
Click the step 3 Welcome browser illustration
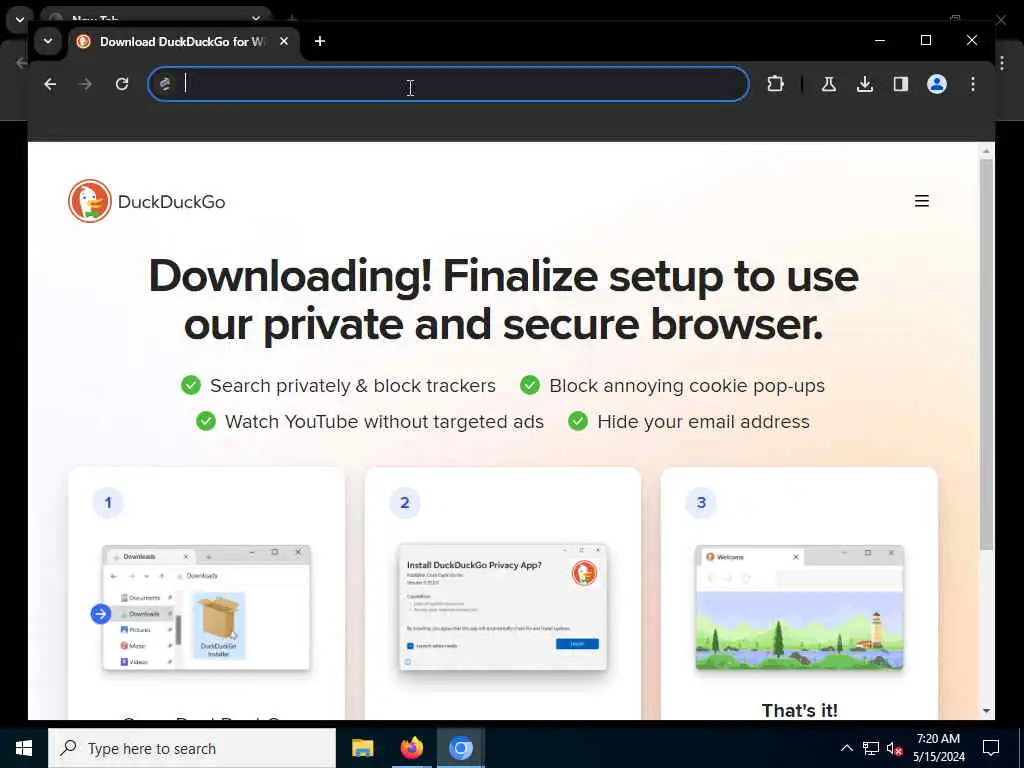(x=799, y=607)
